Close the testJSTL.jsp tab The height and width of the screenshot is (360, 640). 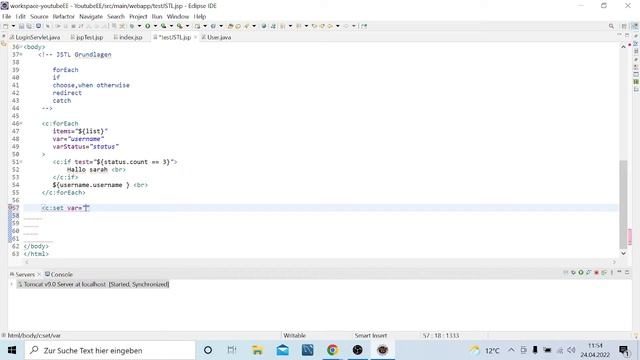[195, 37]
